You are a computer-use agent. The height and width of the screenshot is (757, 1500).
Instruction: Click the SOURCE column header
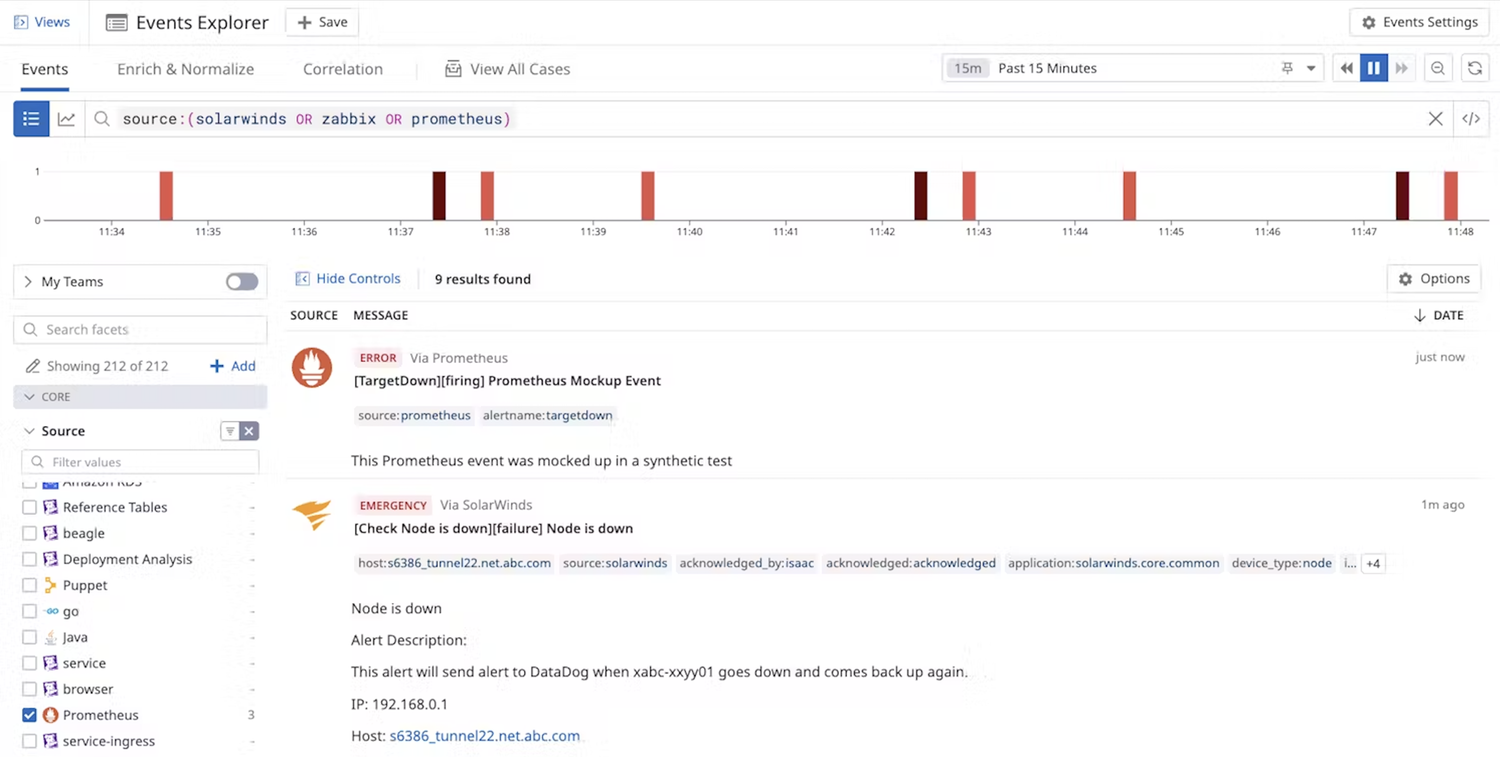[x=314, y=315]
